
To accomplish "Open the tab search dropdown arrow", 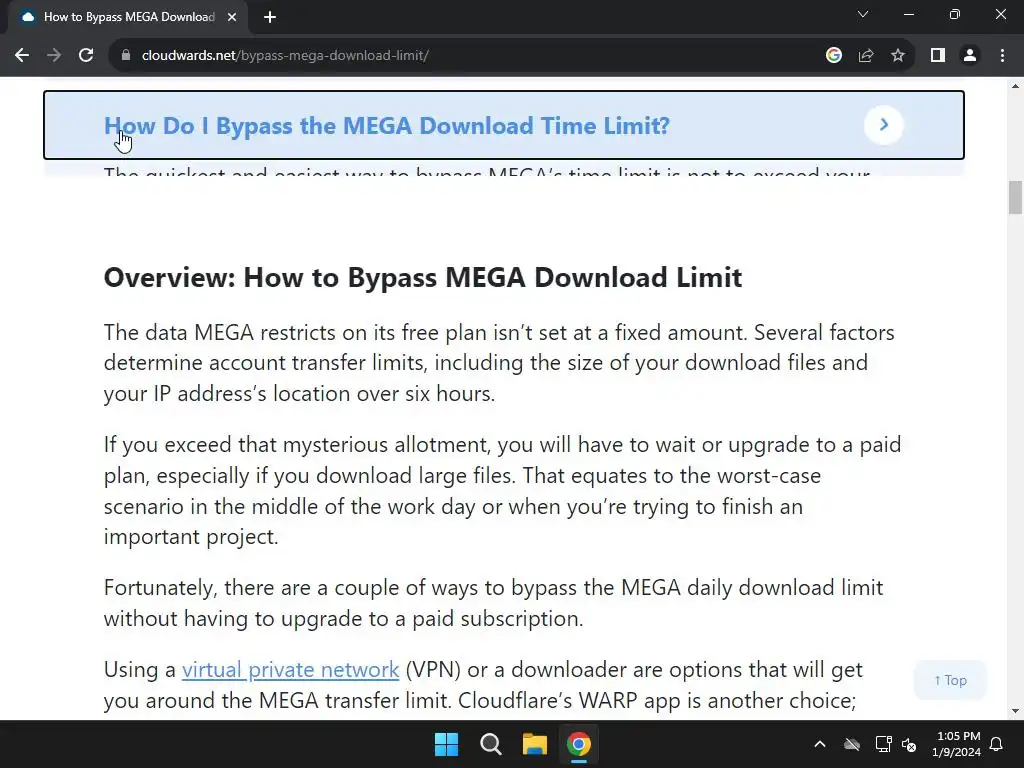I will tap(863, 14).
